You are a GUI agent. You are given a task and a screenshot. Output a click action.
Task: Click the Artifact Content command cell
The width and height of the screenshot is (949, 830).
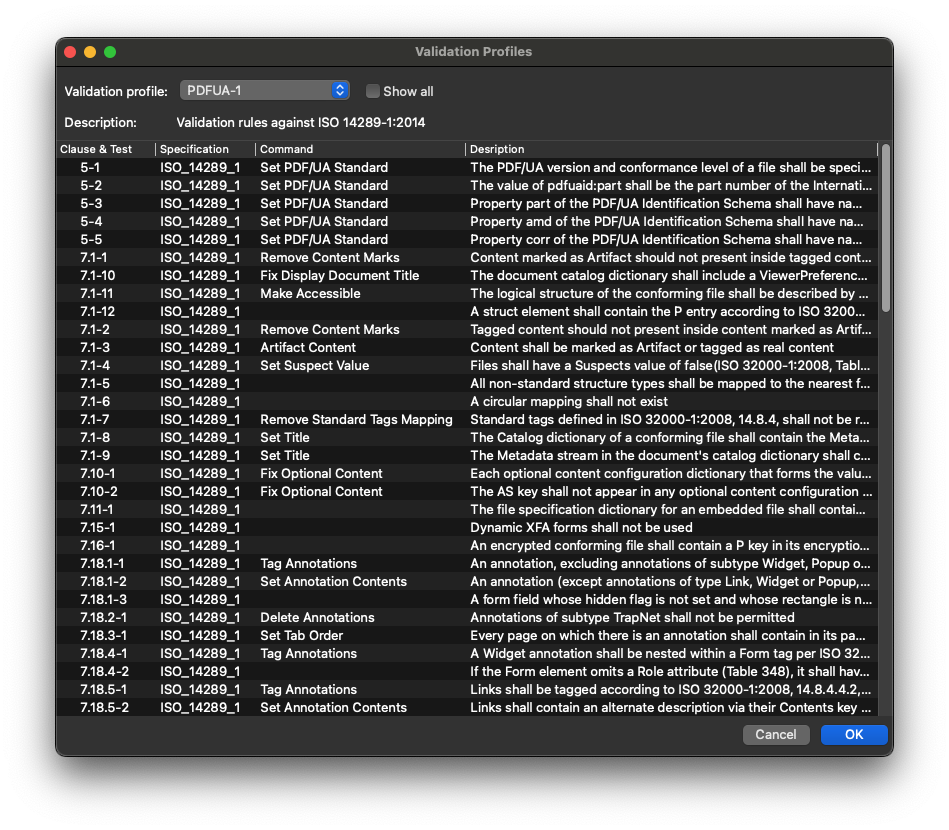(x=308, y=347)
